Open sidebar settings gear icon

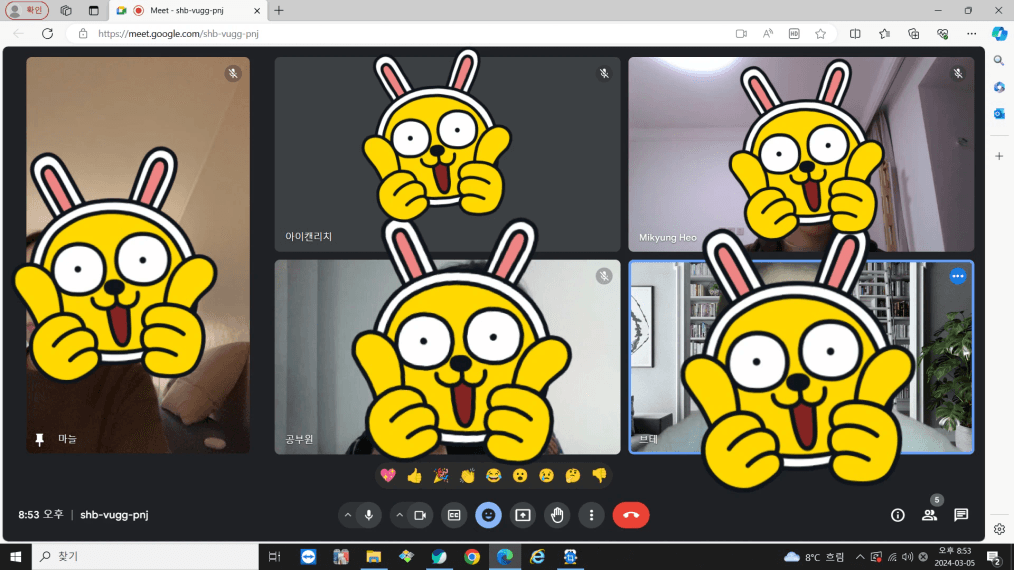pos(999,529)
